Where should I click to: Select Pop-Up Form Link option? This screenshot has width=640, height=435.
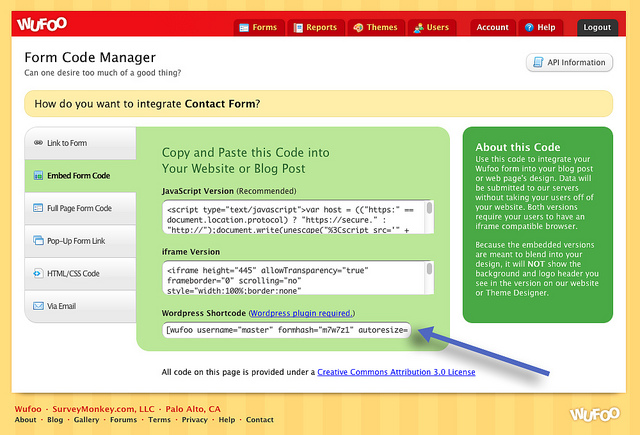pyautogui.click(x=80, y=241)
